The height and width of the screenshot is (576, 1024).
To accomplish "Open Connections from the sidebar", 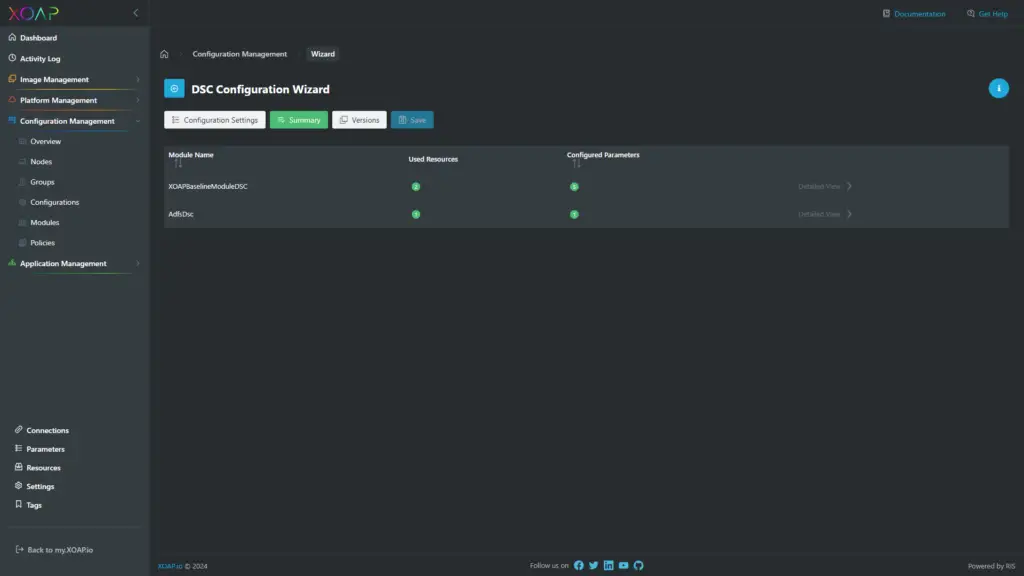I will [x=47, y=431].
